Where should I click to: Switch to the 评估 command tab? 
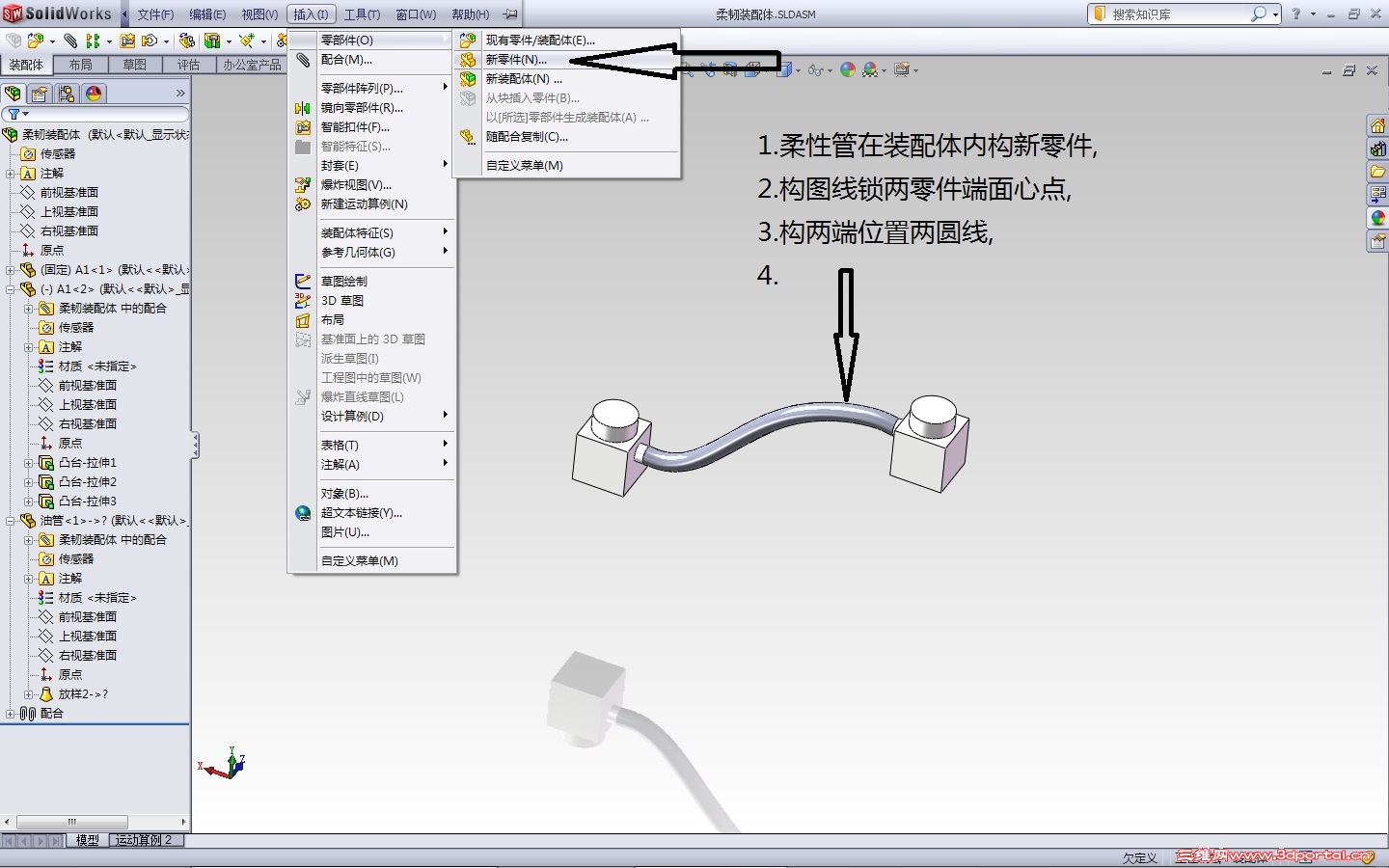[189, 65]
